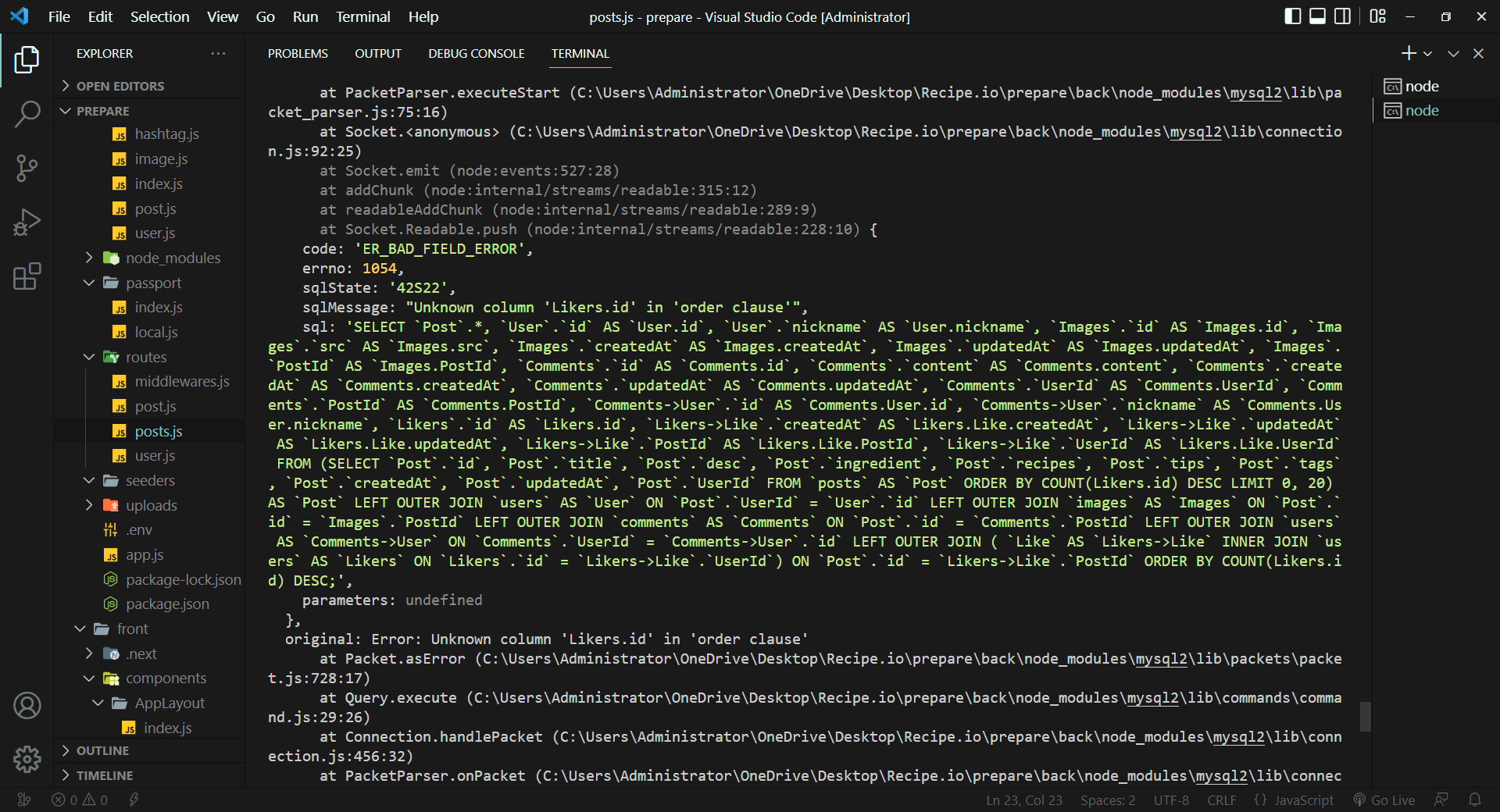This screenshot has width=1500, height=812.
Task: Open launch profile dropdown next to plus
Action: (x=1427, y=54)
